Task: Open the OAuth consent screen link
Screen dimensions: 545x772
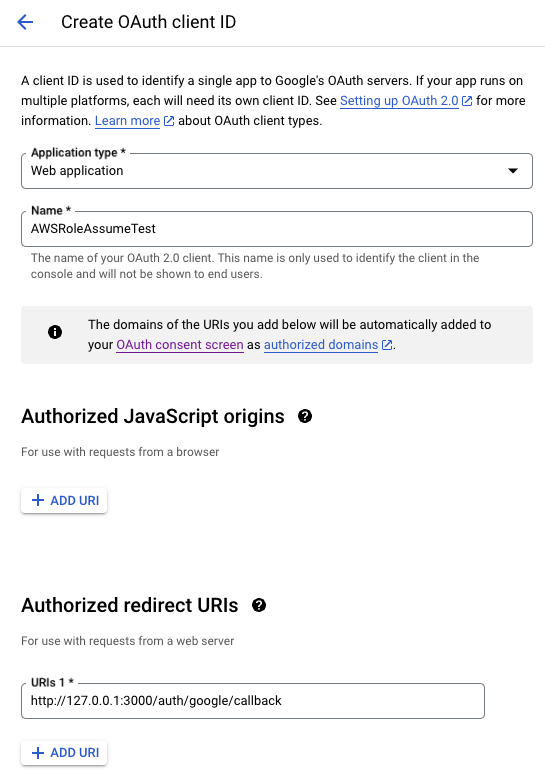Action: tap(180, 345)
